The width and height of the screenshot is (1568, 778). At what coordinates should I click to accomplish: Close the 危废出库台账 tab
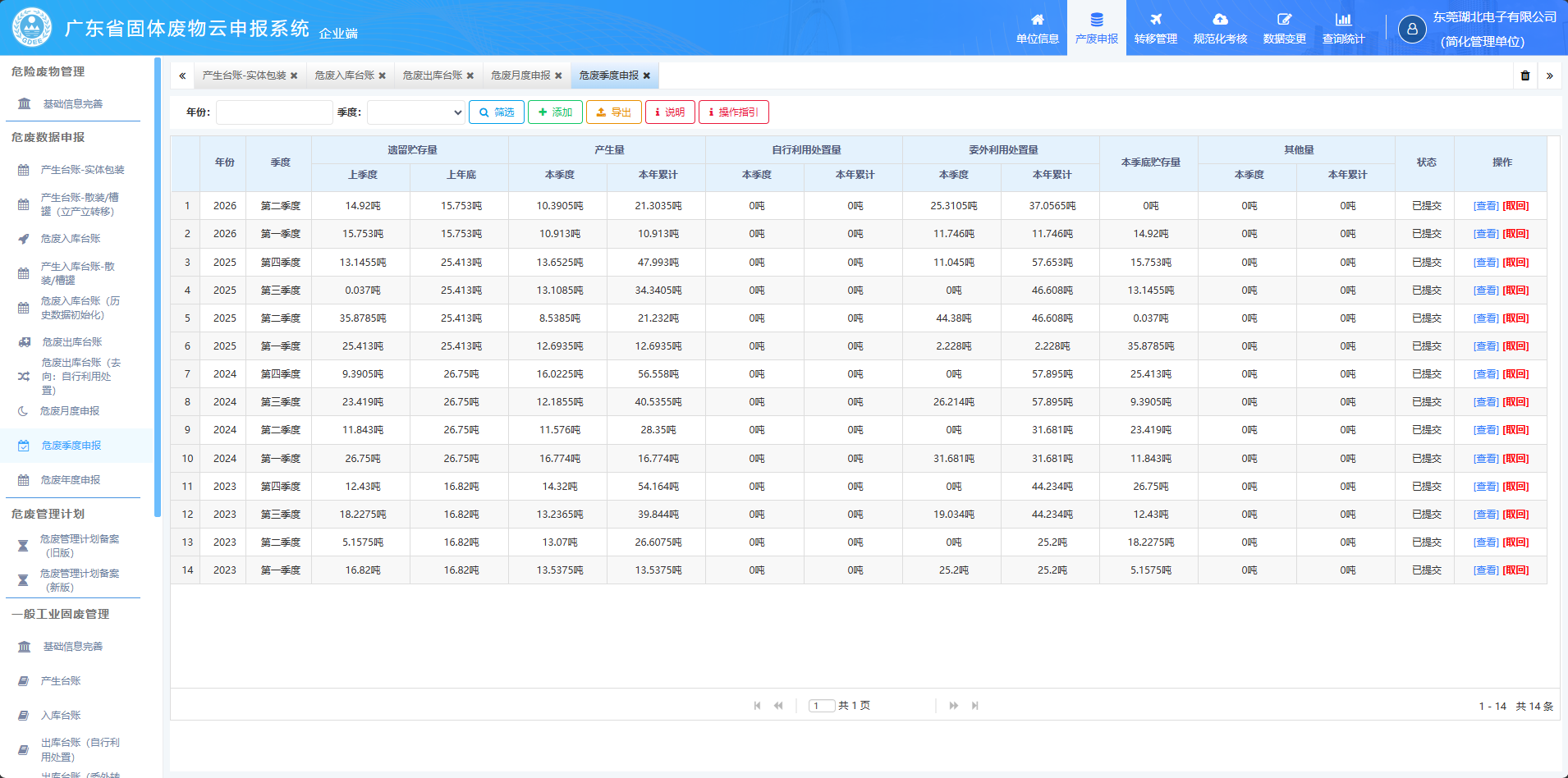tap(470, 76)
